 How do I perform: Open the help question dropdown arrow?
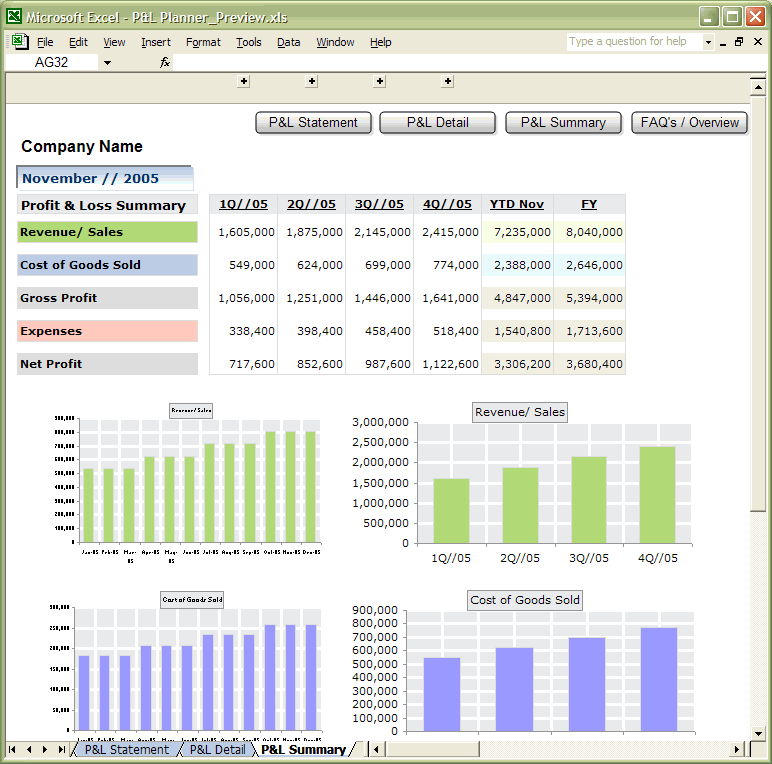tap(708, 42)
